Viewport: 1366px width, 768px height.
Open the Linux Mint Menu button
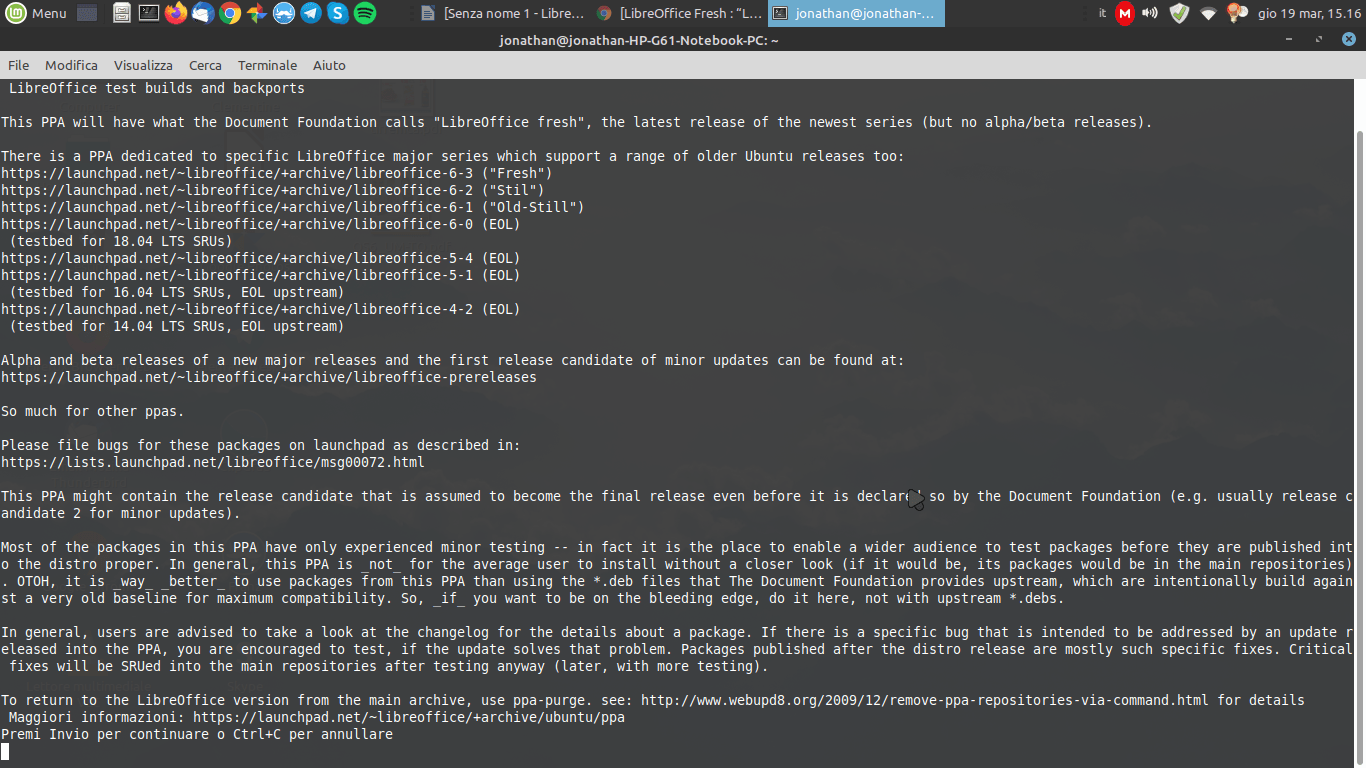pyautogui.click(x=37, y=13)
